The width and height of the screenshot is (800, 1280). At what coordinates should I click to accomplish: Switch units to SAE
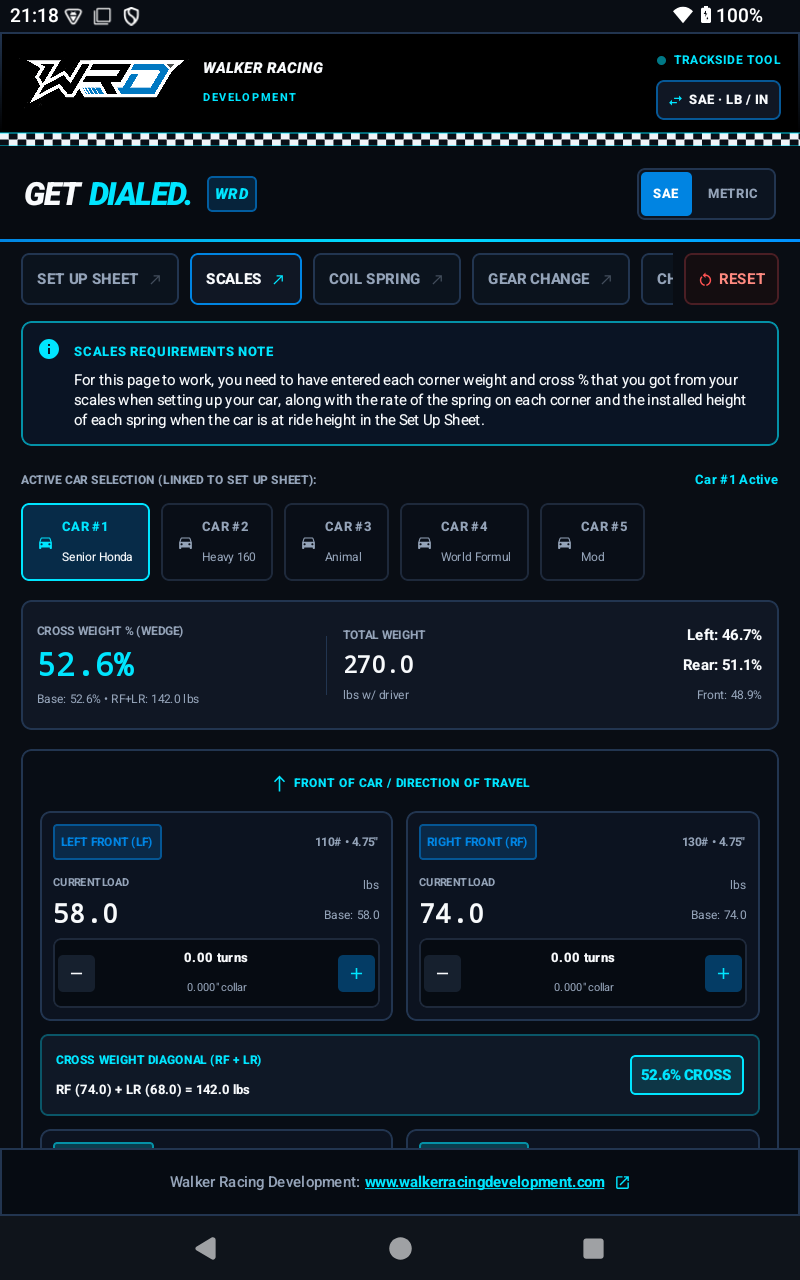[x=666, y=194]
